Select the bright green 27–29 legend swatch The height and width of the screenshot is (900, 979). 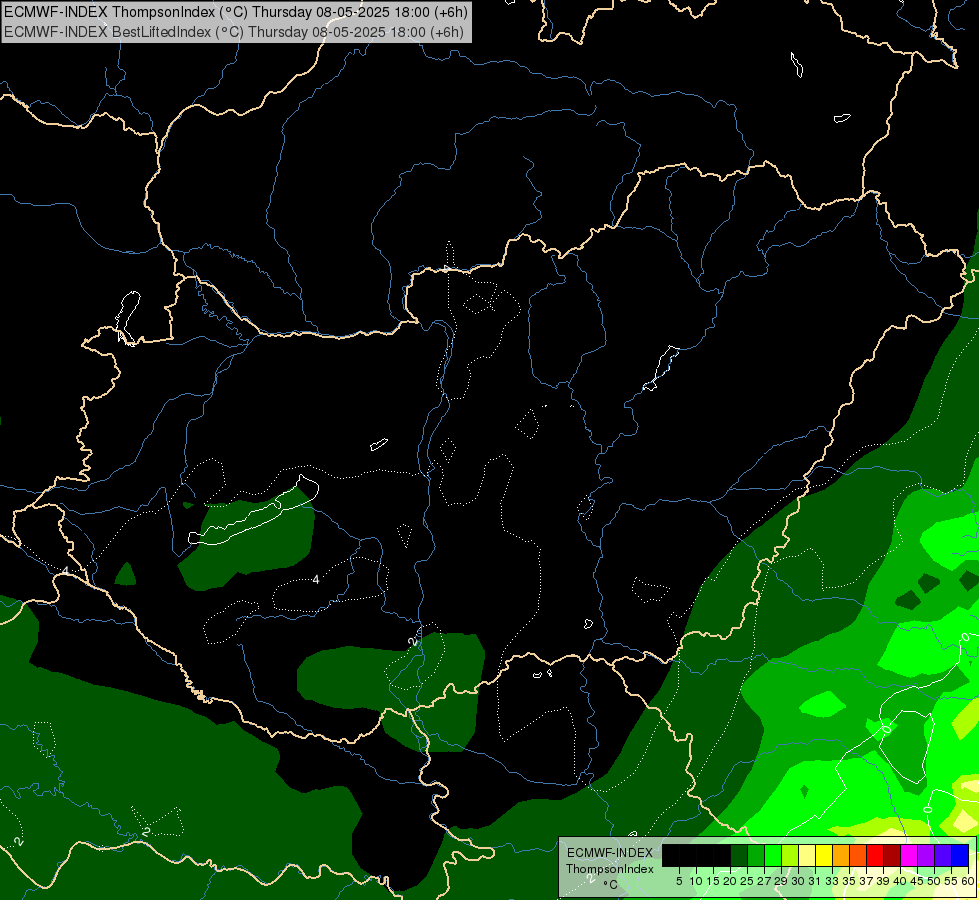(x=773, y=855)
